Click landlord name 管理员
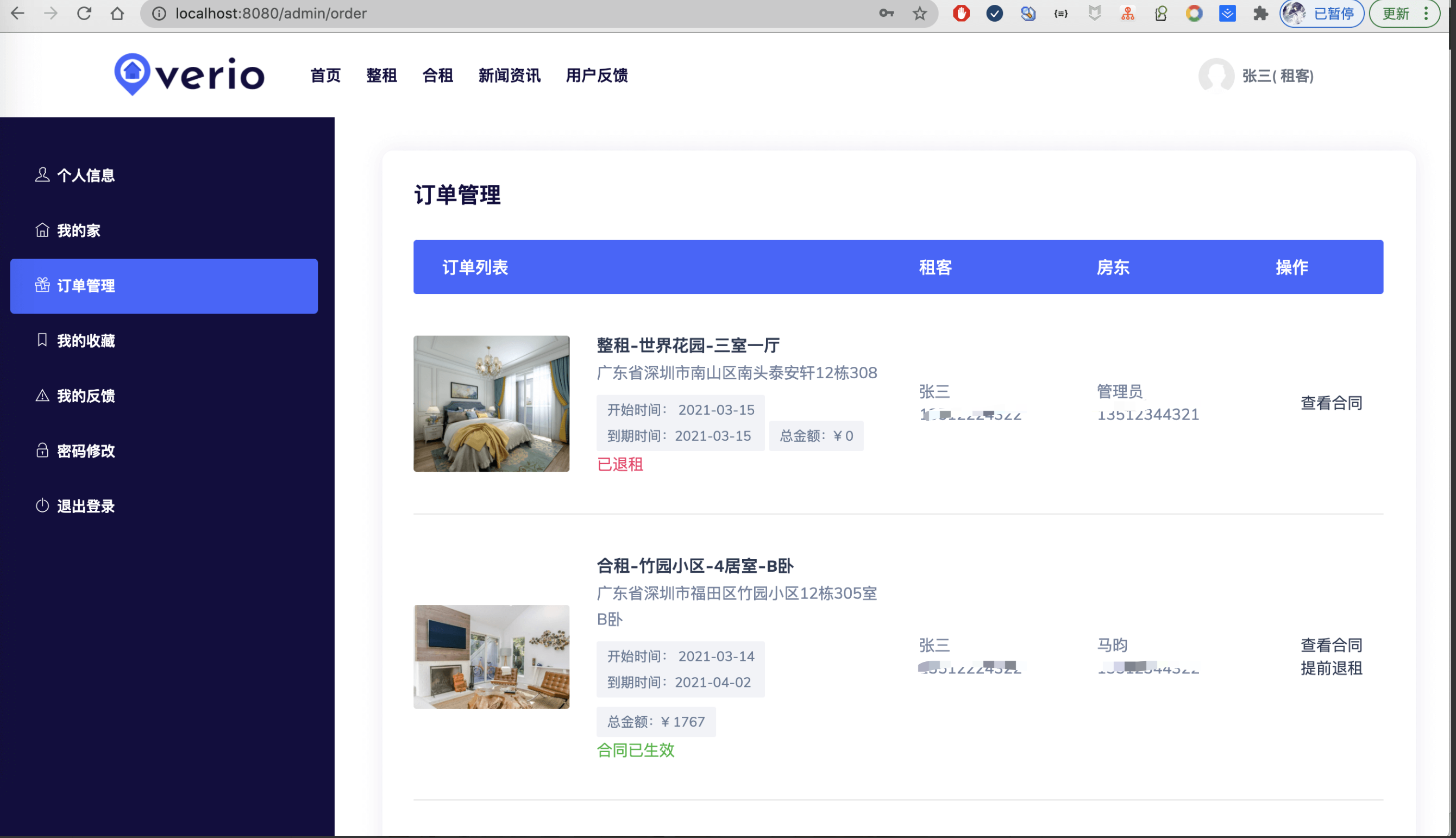Screen dimensions: 1456x838 coord(1120,391)
